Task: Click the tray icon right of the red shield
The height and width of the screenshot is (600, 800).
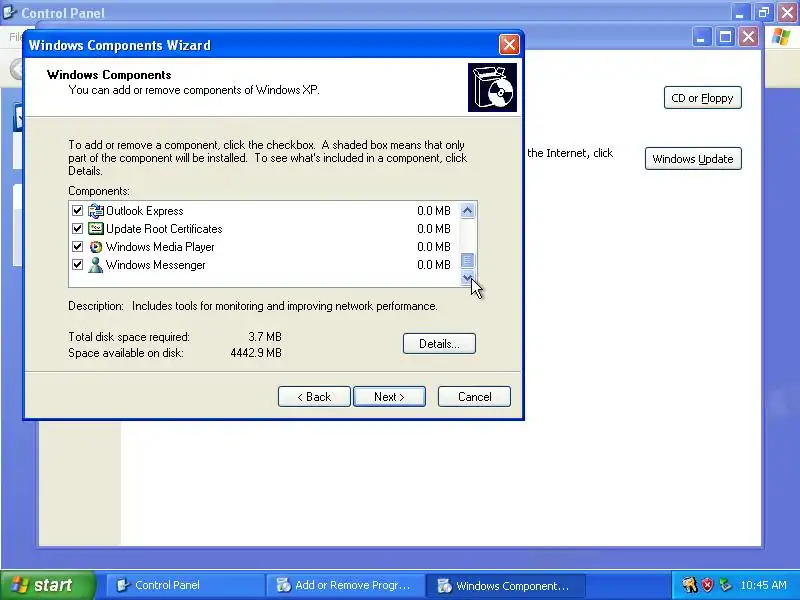Action: (x=725, y=585)
